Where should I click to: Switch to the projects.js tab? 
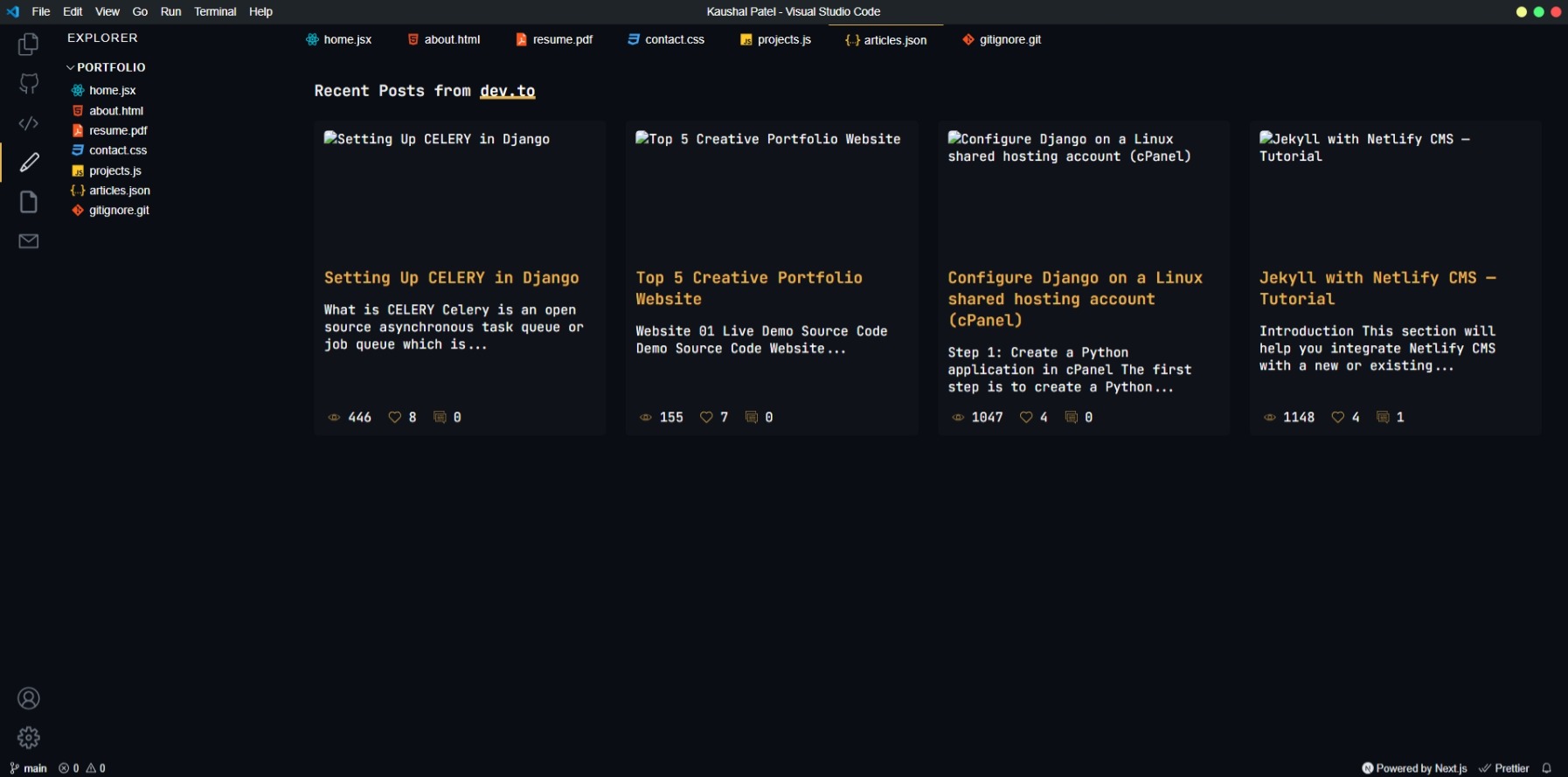[775, 39]
